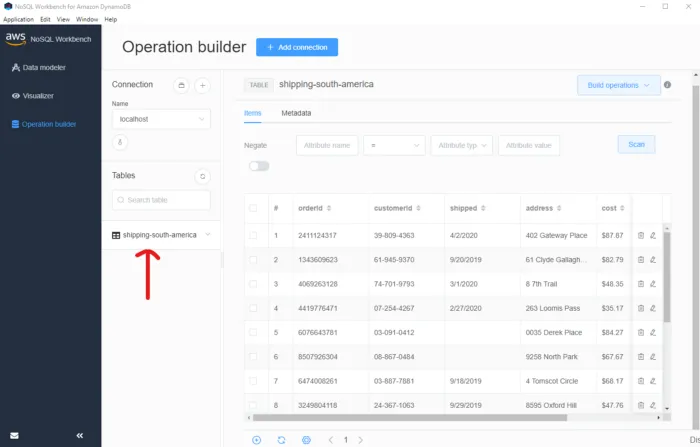
Task: Open the Window menu
Action: pyautogui.click(x=87, y=20)
